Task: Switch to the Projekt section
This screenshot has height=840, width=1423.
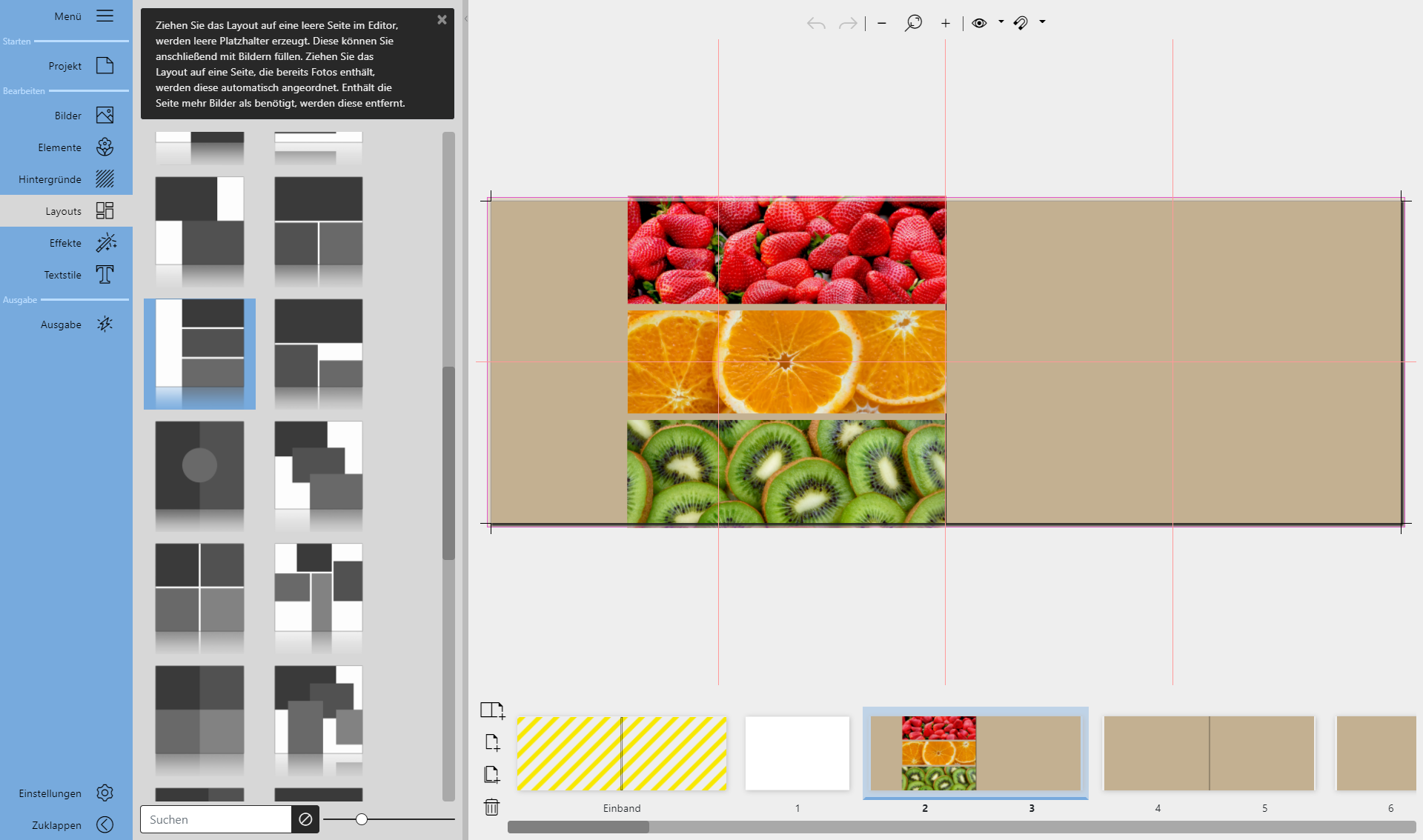Action: pyautogui.click(x=67, y=65)
